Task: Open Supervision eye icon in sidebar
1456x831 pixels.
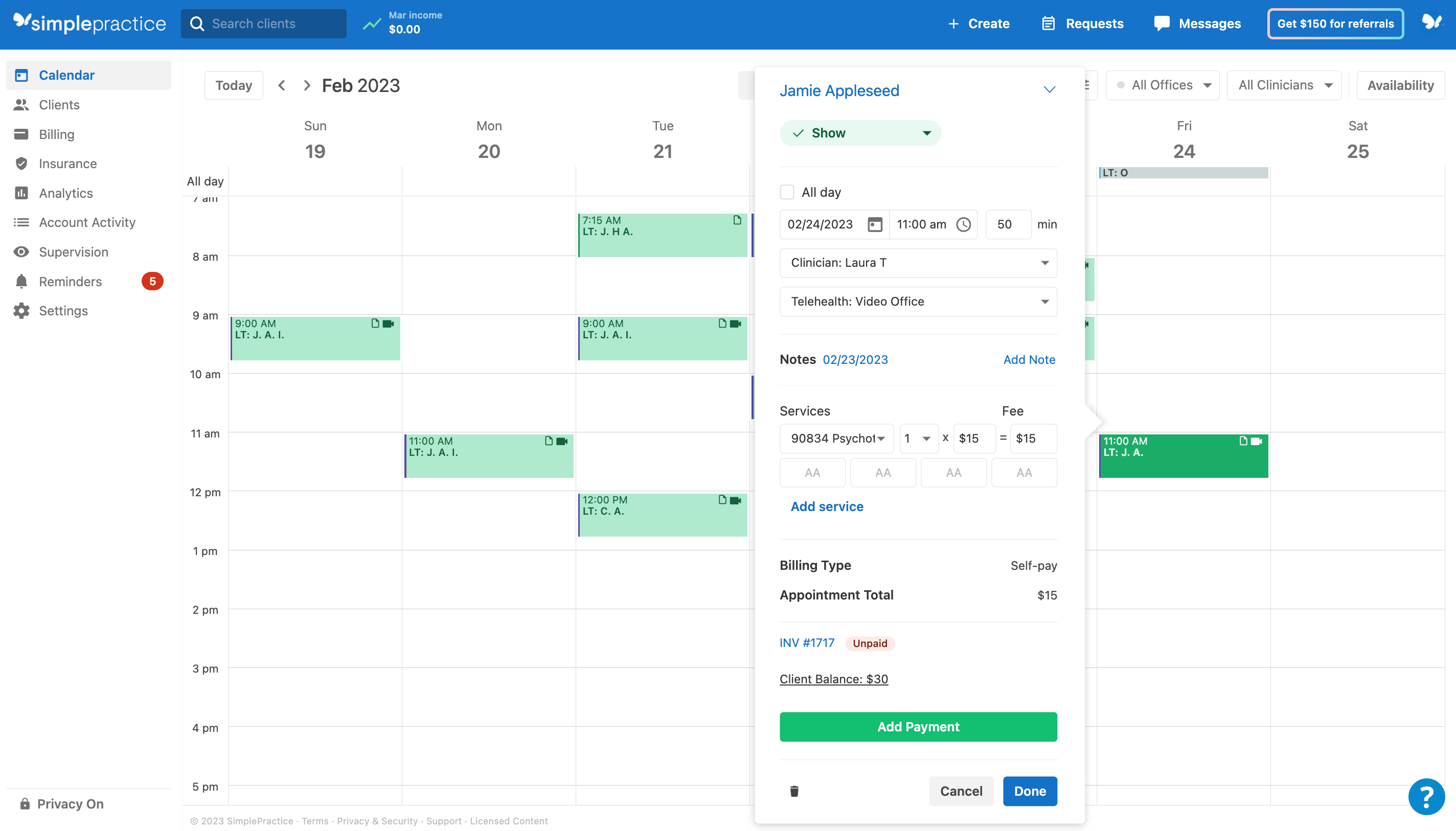Action: pos(21,251)
